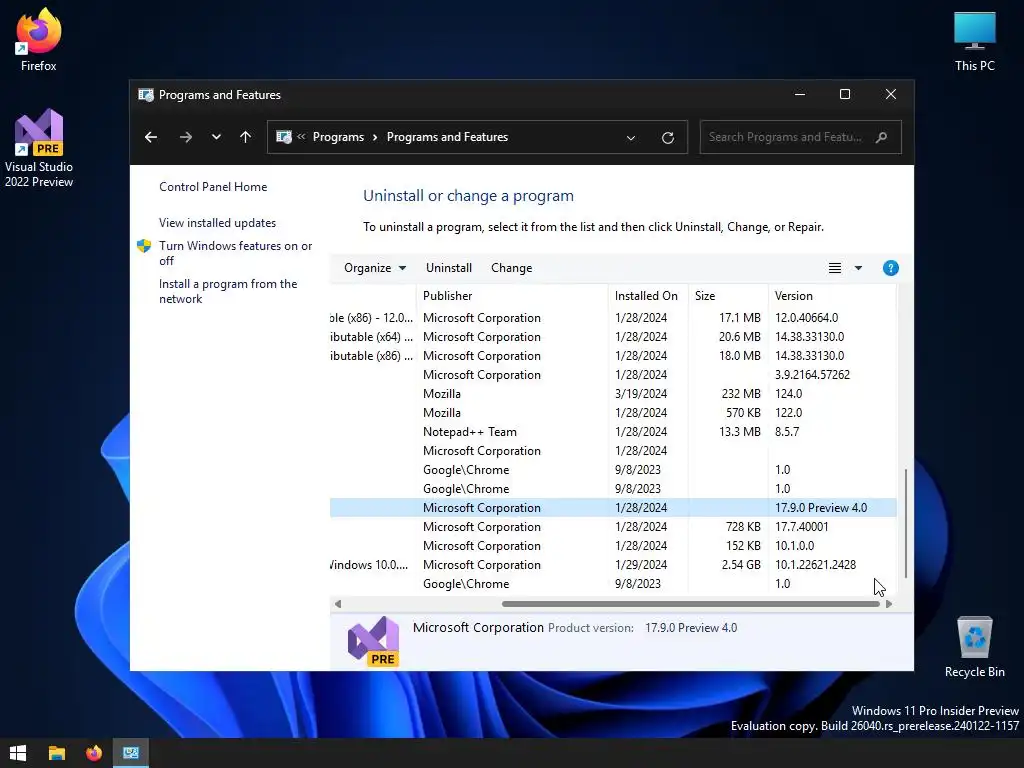Select the 2.54 GB Windows 10.0 row
Screen dimensions: 1024x768
coord(613,565)
